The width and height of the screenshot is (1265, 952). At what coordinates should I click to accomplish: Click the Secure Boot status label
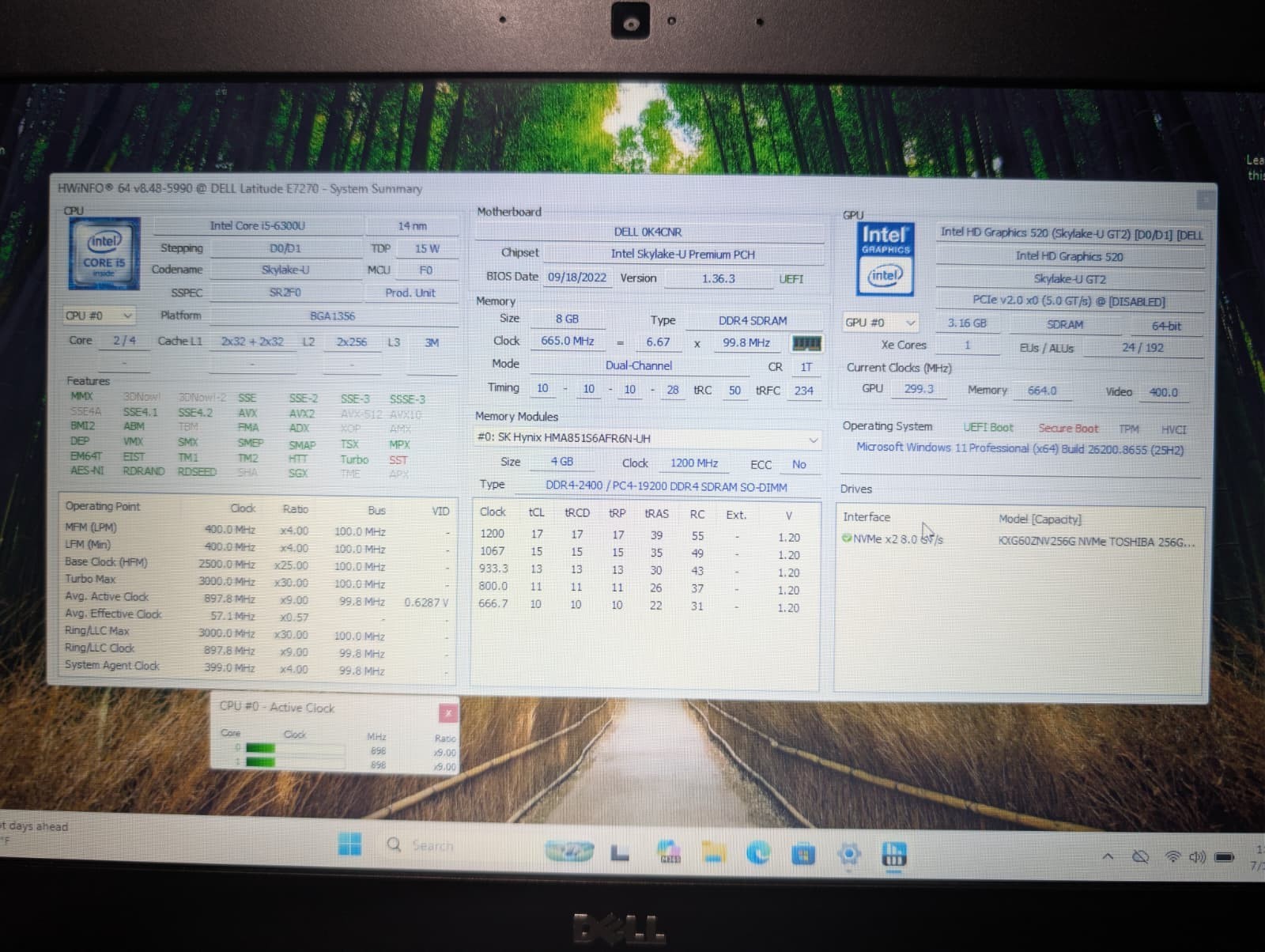[x=1068, y=429]
